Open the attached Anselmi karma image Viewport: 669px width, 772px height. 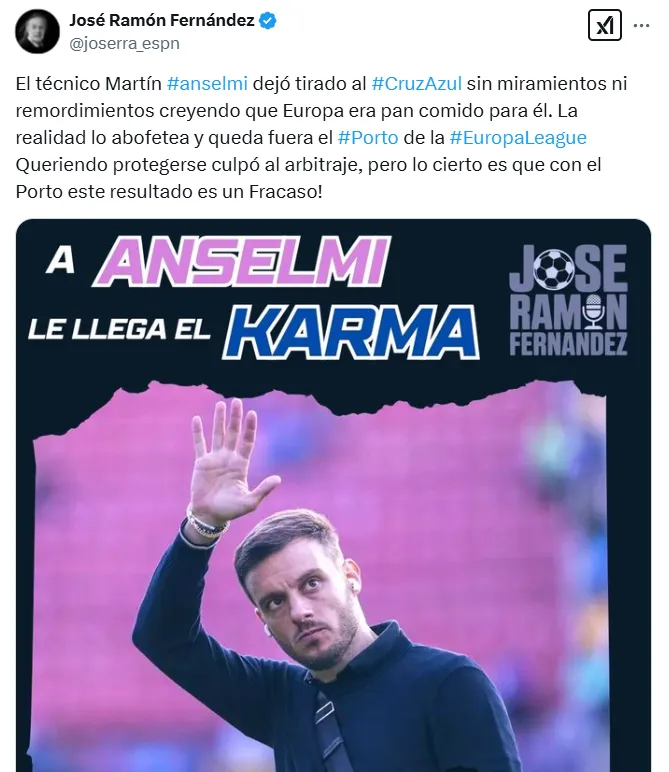[333, 495]
